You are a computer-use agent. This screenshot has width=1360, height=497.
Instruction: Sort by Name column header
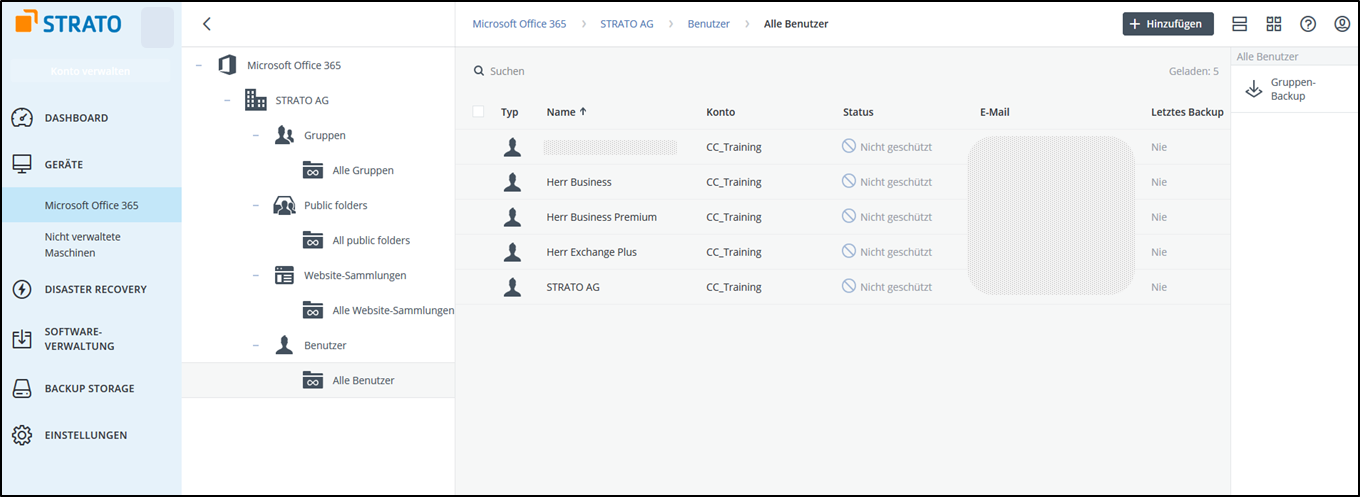[x=566, y=112]
